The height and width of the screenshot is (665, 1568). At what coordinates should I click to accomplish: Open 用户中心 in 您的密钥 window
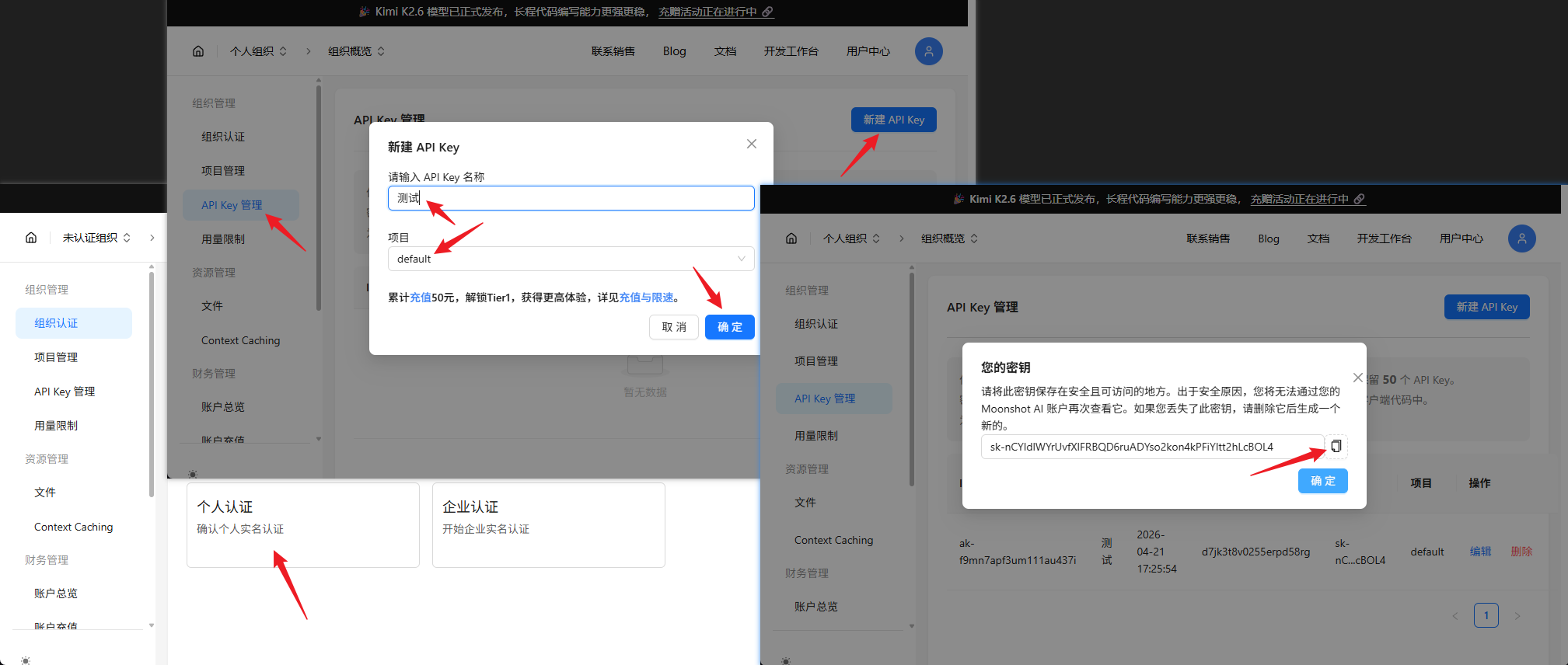pyautogui.click(x=1461, y=238)
